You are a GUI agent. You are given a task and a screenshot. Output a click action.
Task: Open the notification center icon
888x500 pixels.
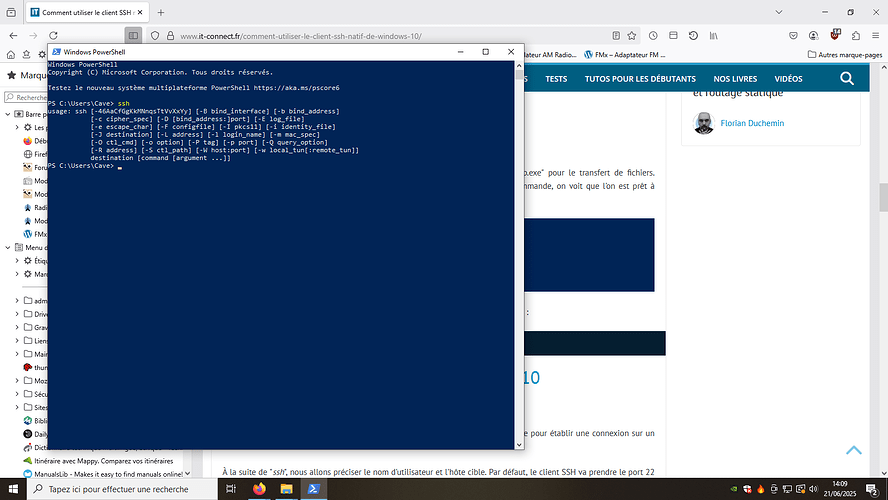click(x=872, y=489)
